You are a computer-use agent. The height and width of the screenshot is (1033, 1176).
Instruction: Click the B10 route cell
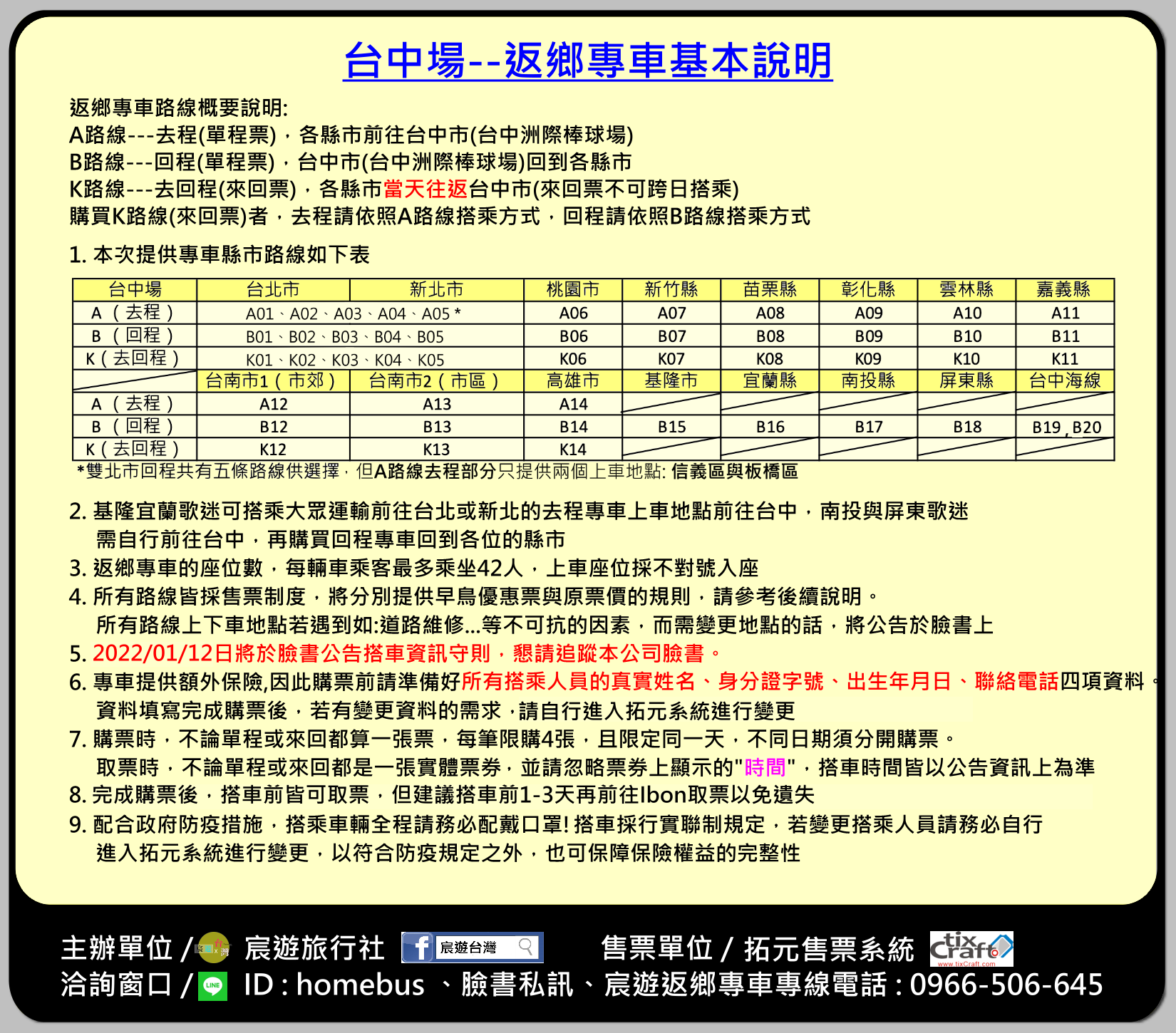(x=966, y=336)
